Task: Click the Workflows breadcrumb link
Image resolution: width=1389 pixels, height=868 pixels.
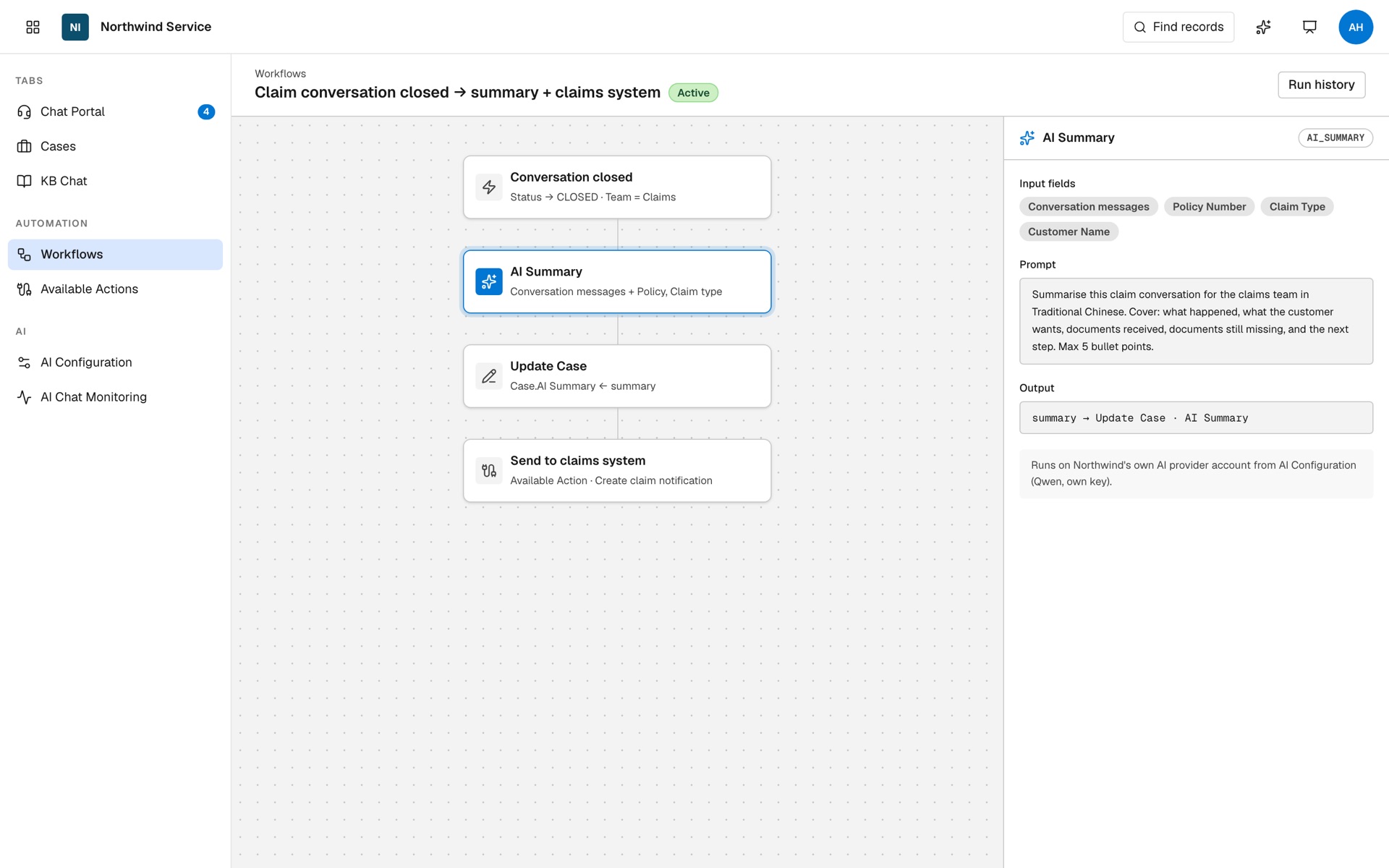Action: tap(280, 74)
